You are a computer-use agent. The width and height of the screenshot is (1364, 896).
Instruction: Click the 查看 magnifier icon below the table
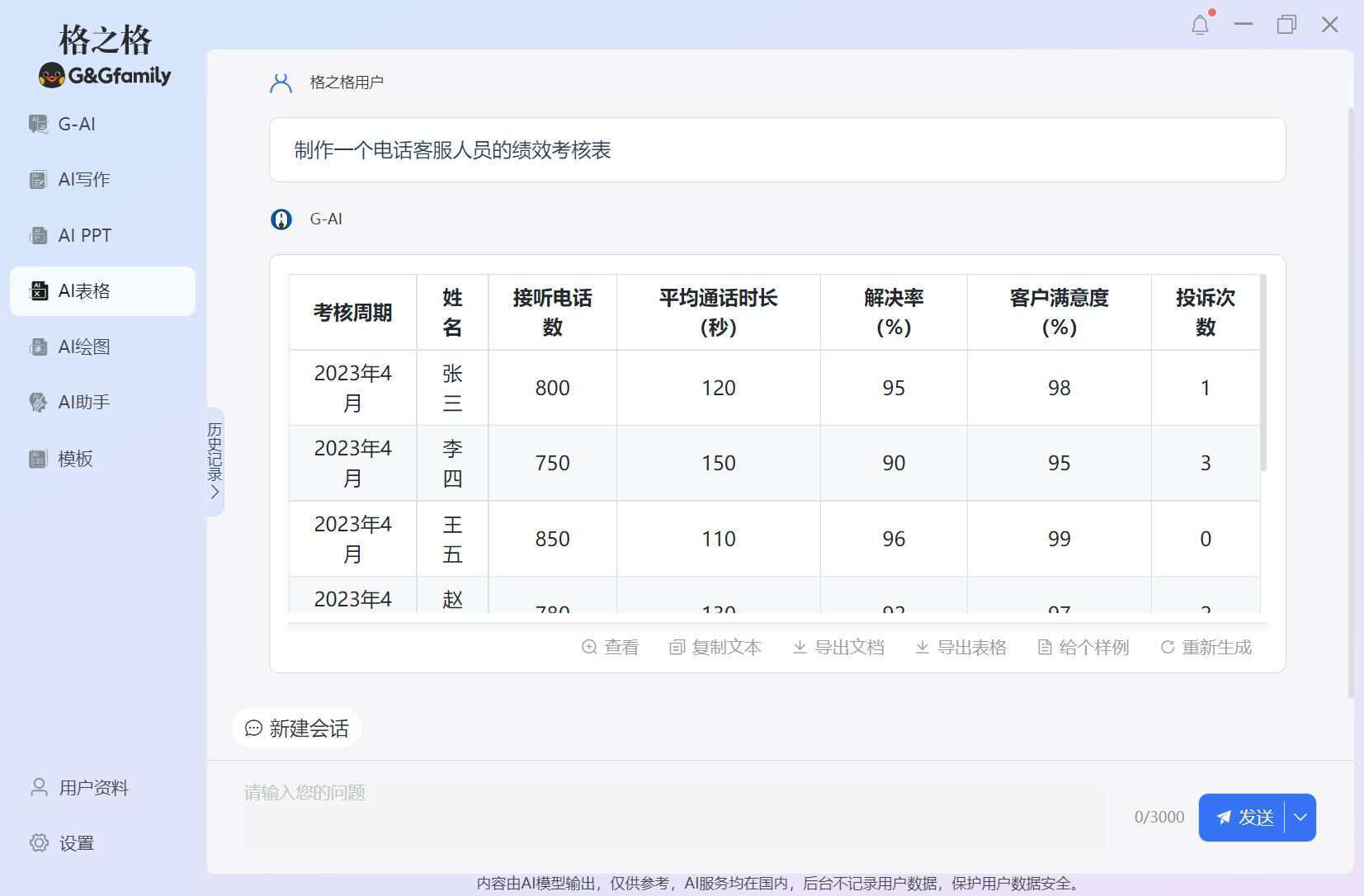pos(589,647)
